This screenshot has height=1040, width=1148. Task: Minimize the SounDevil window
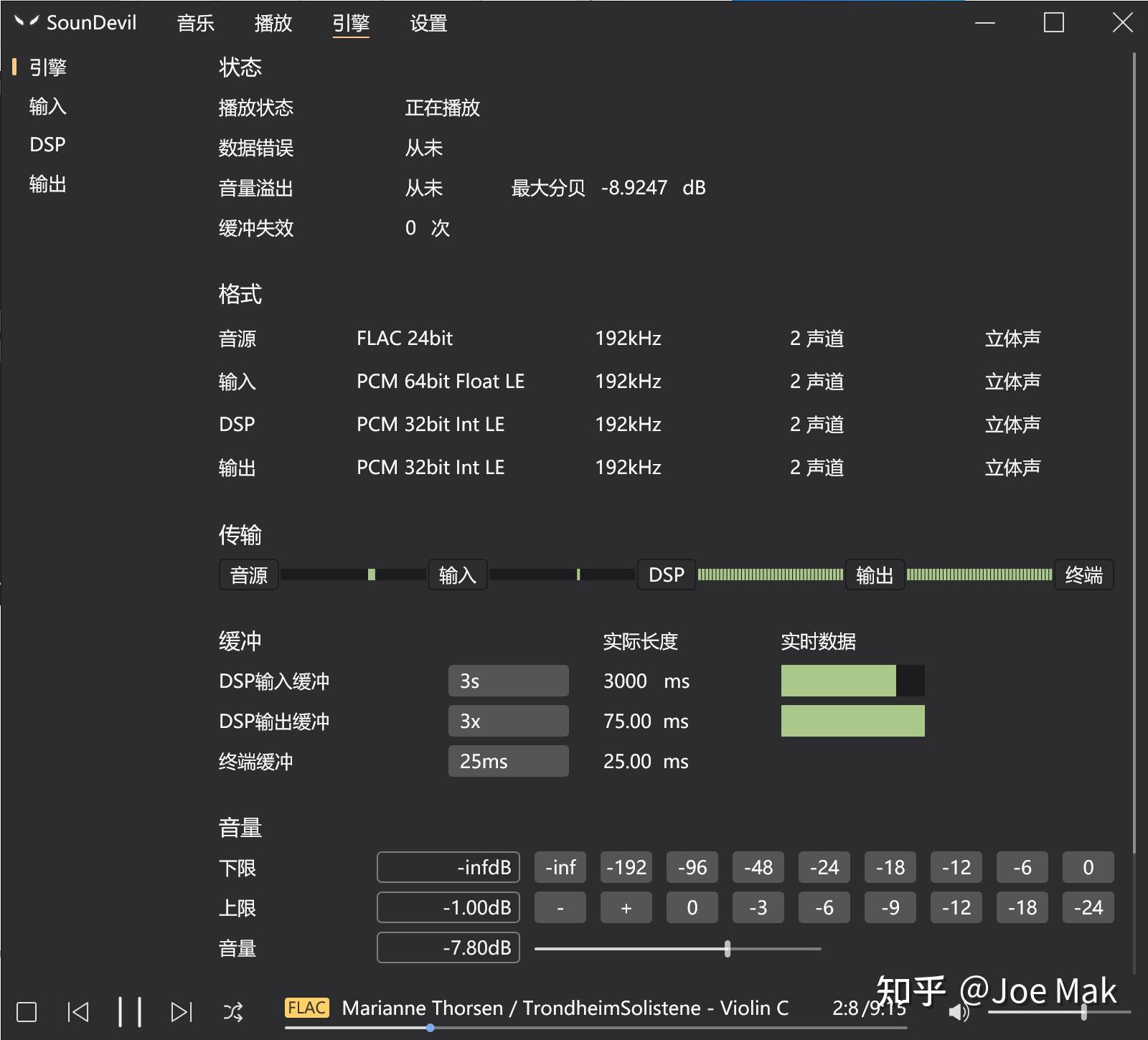pos(985,22)
